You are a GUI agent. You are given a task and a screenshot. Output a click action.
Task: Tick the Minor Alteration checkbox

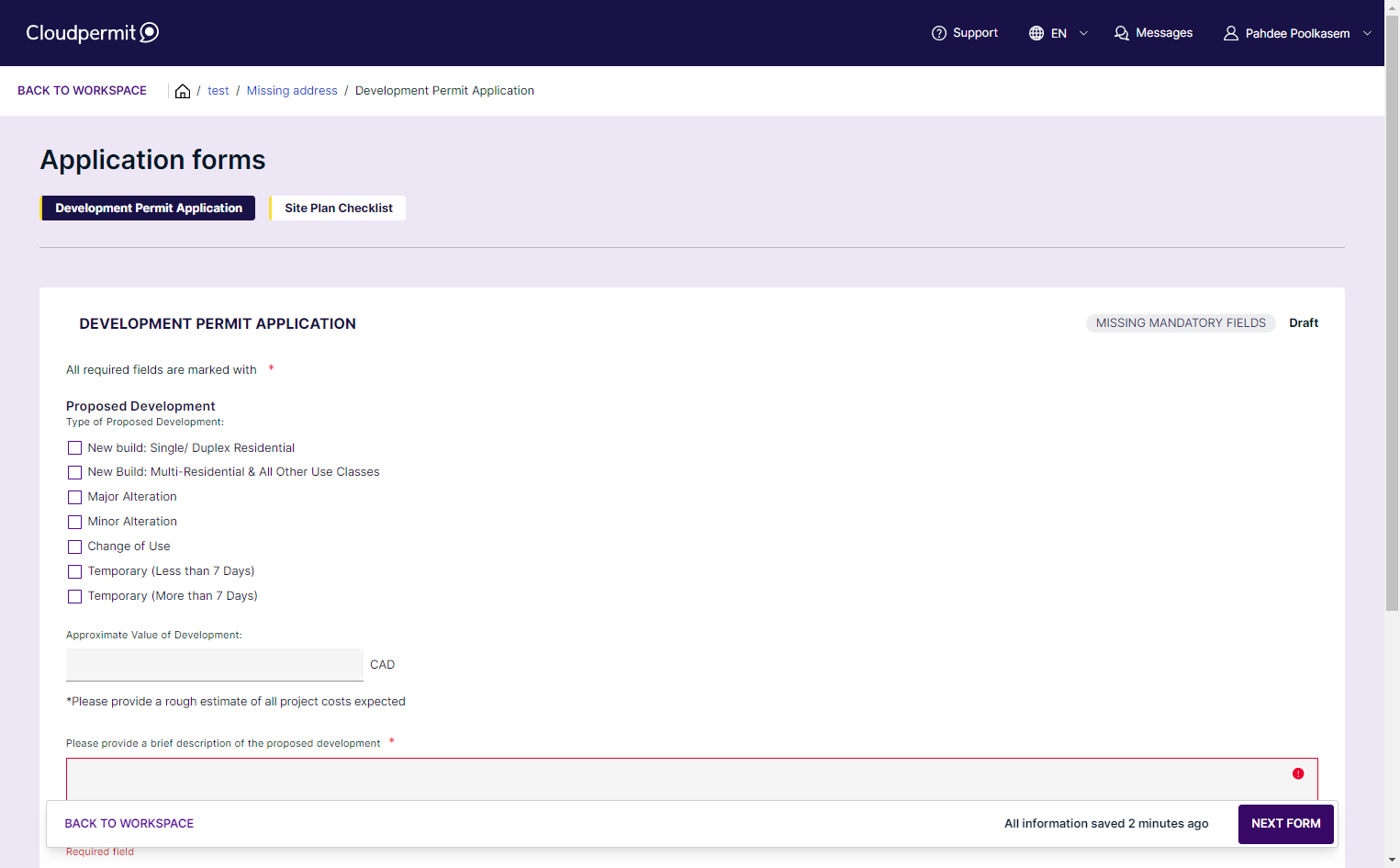[x=75, y=522]
